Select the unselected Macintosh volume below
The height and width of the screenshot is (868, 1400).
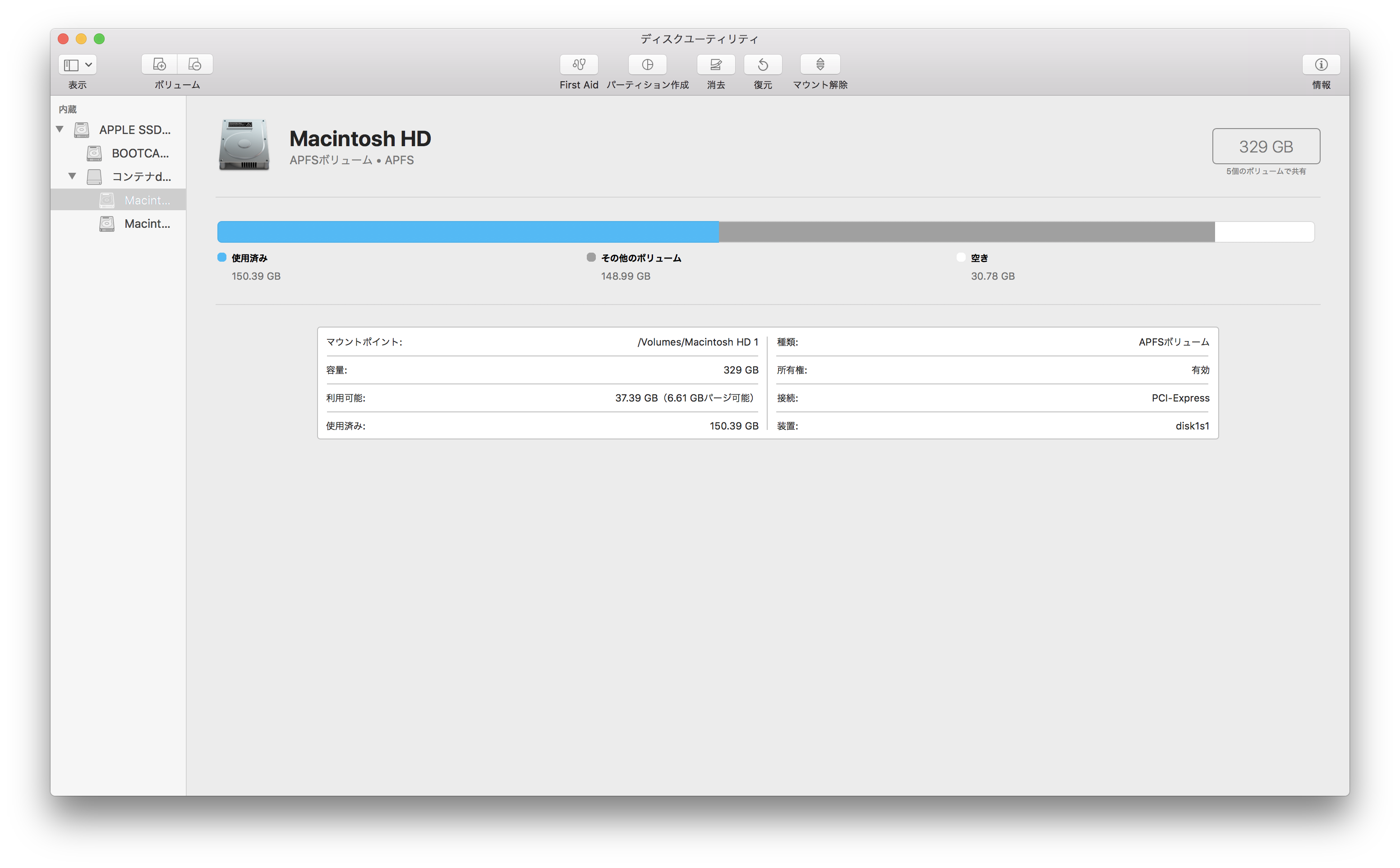click(147, 224)
